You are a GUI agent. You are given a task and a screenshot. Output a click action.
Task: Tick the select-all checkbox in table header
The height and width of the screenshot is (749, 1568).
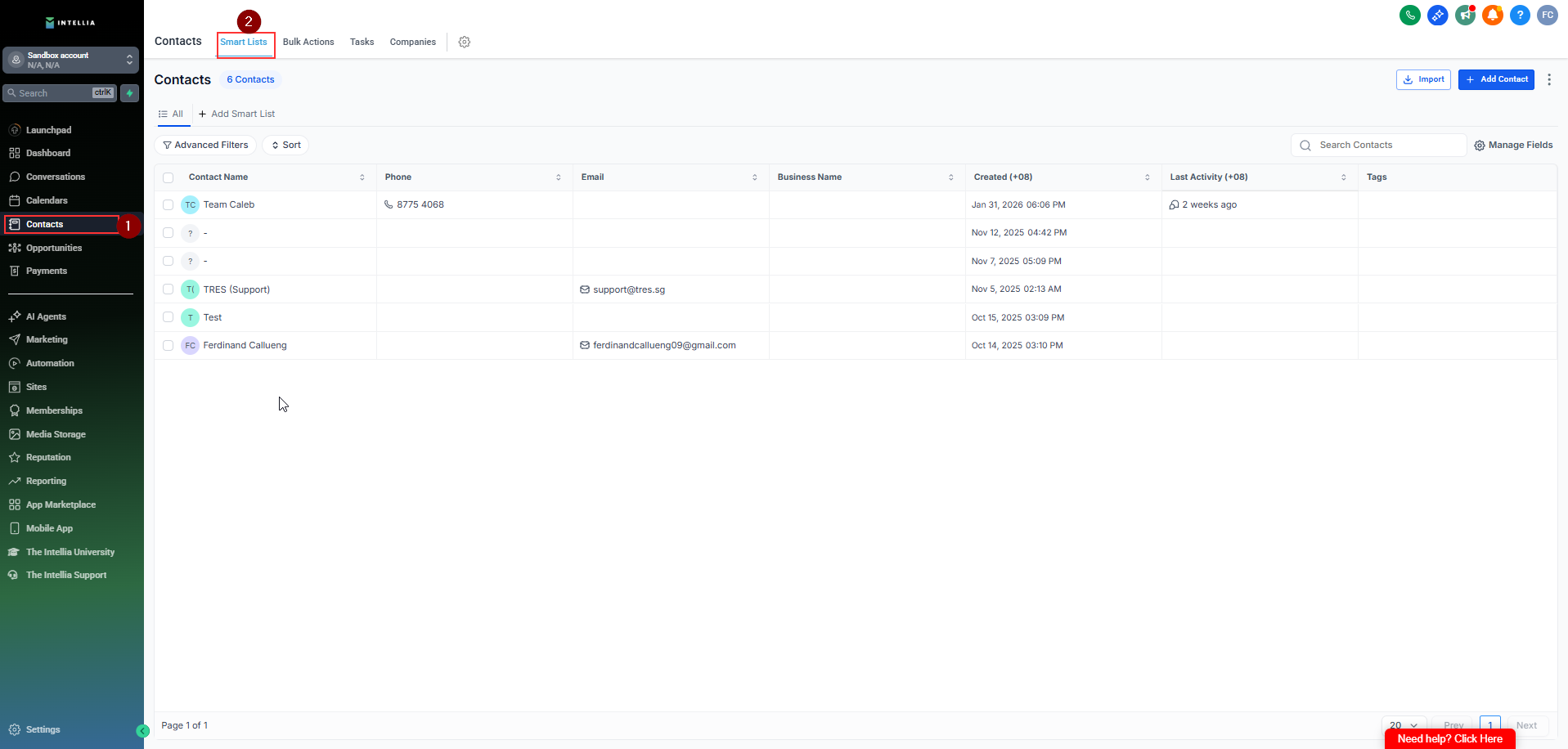[168, 177]
